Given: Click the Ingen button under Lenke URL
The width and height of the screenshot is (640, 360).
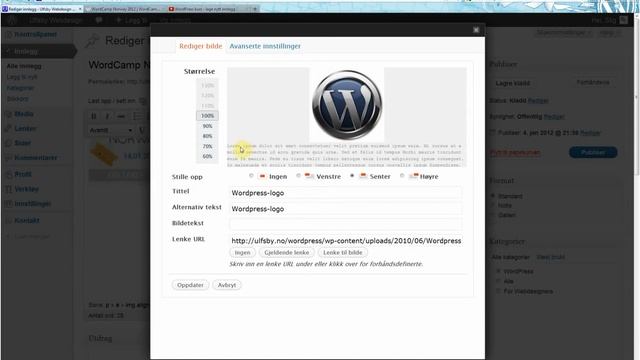Looking at the screenshot, I should point(242,253).
